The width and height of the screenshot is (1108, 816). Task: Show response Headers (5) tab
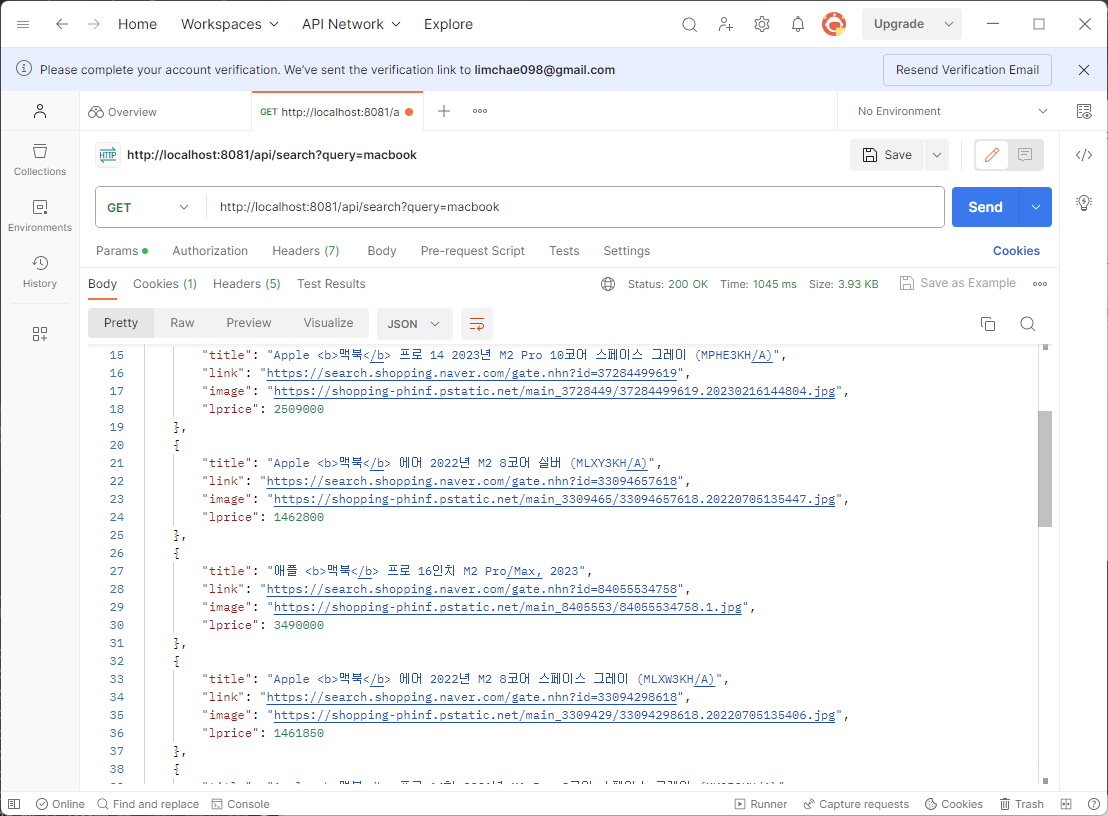(247, 284)
